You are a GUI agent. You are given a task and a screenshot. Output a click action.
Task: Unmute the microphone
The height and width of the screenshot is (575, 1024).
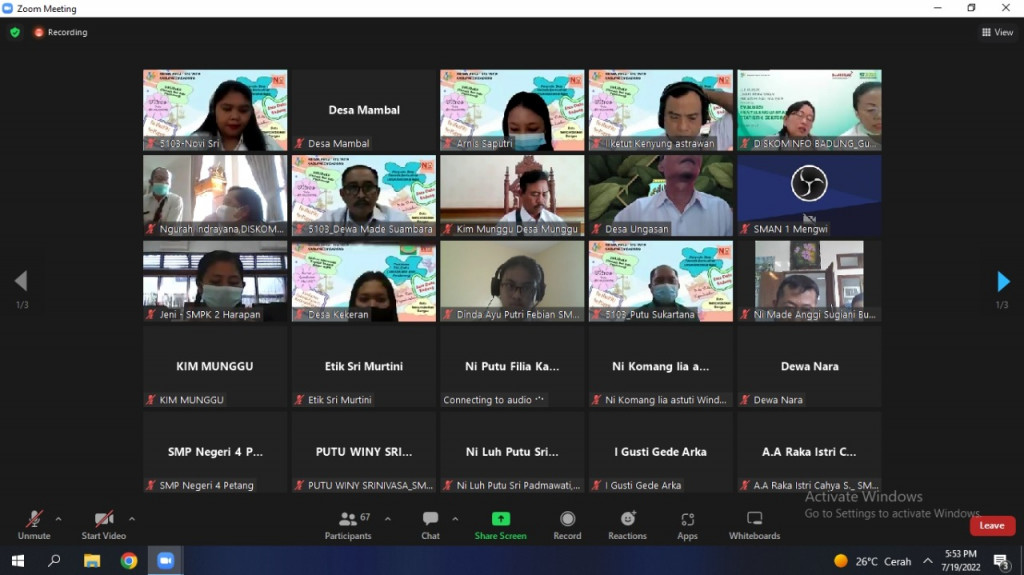[34, 524]
